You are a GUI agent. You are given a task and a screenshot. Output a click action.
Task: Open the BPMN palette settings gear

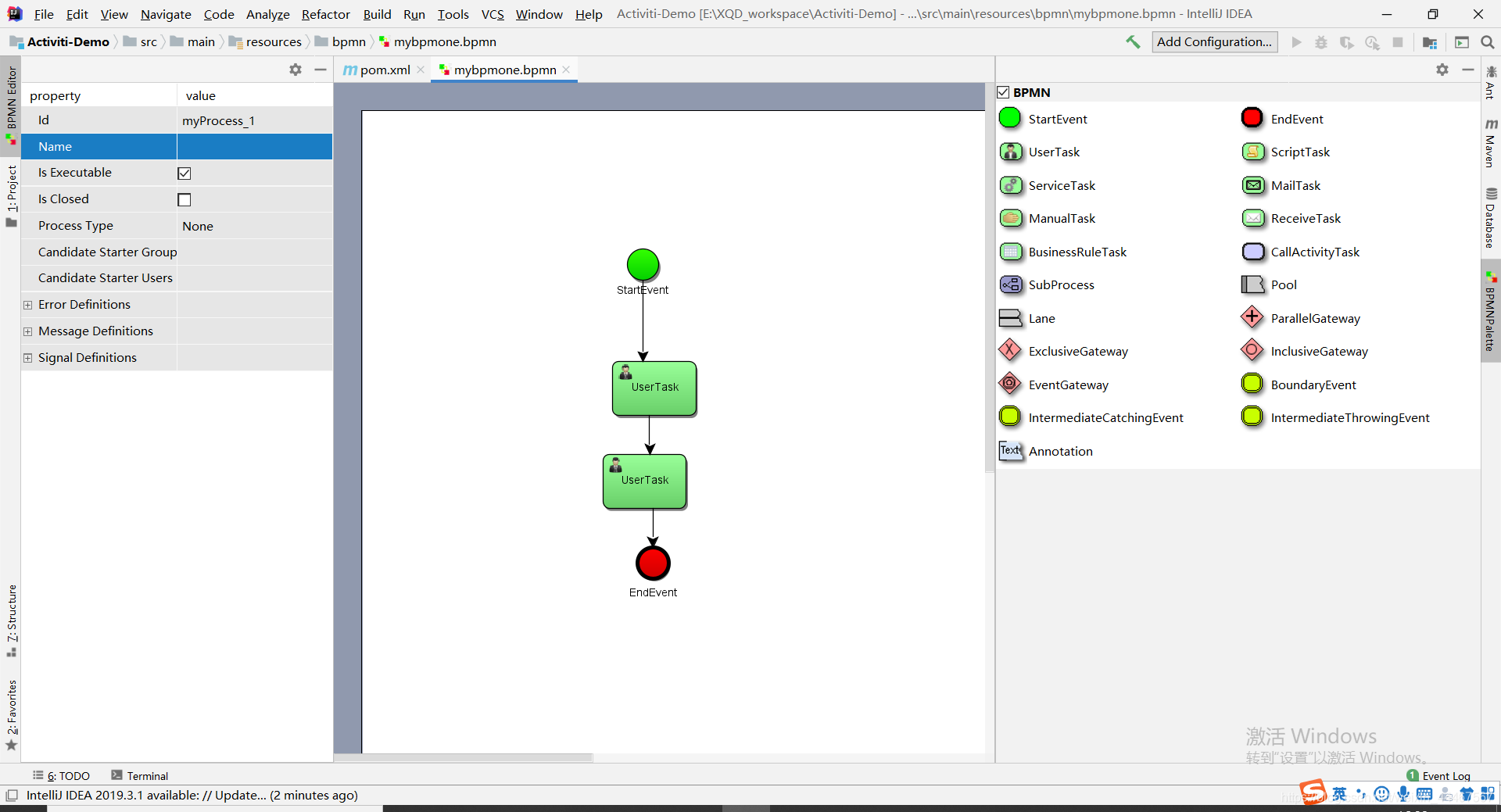coord(1442,70)
